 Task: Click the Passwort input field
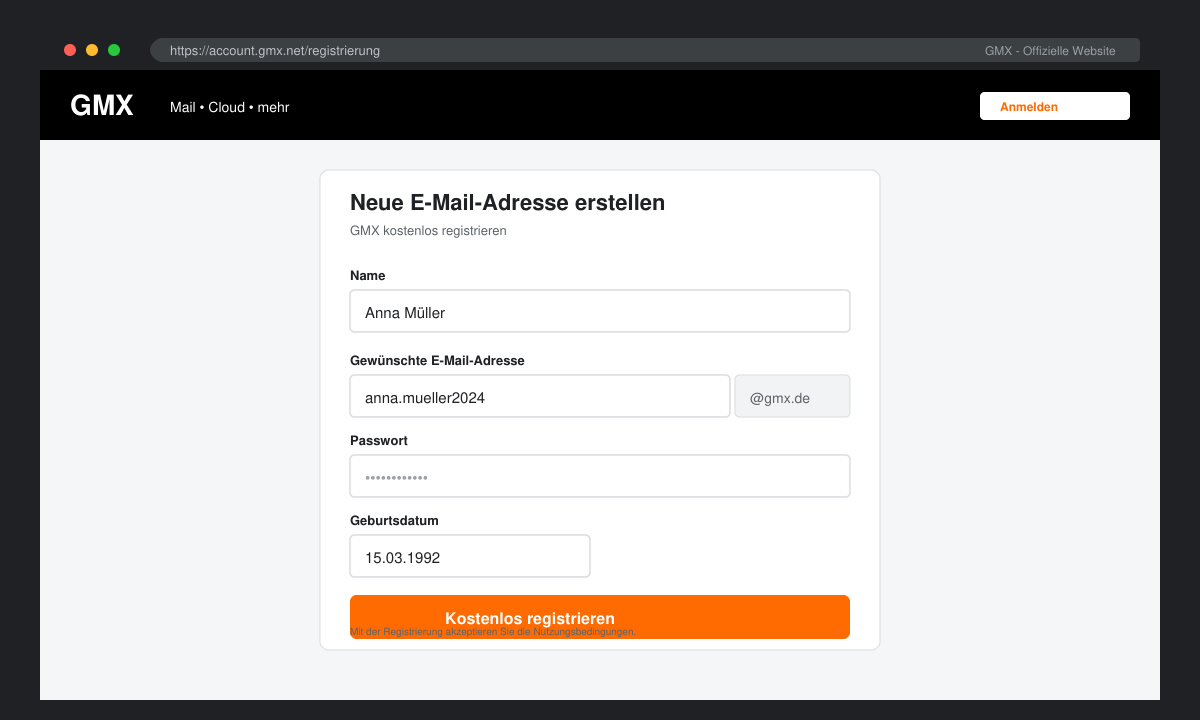point(600,476)
